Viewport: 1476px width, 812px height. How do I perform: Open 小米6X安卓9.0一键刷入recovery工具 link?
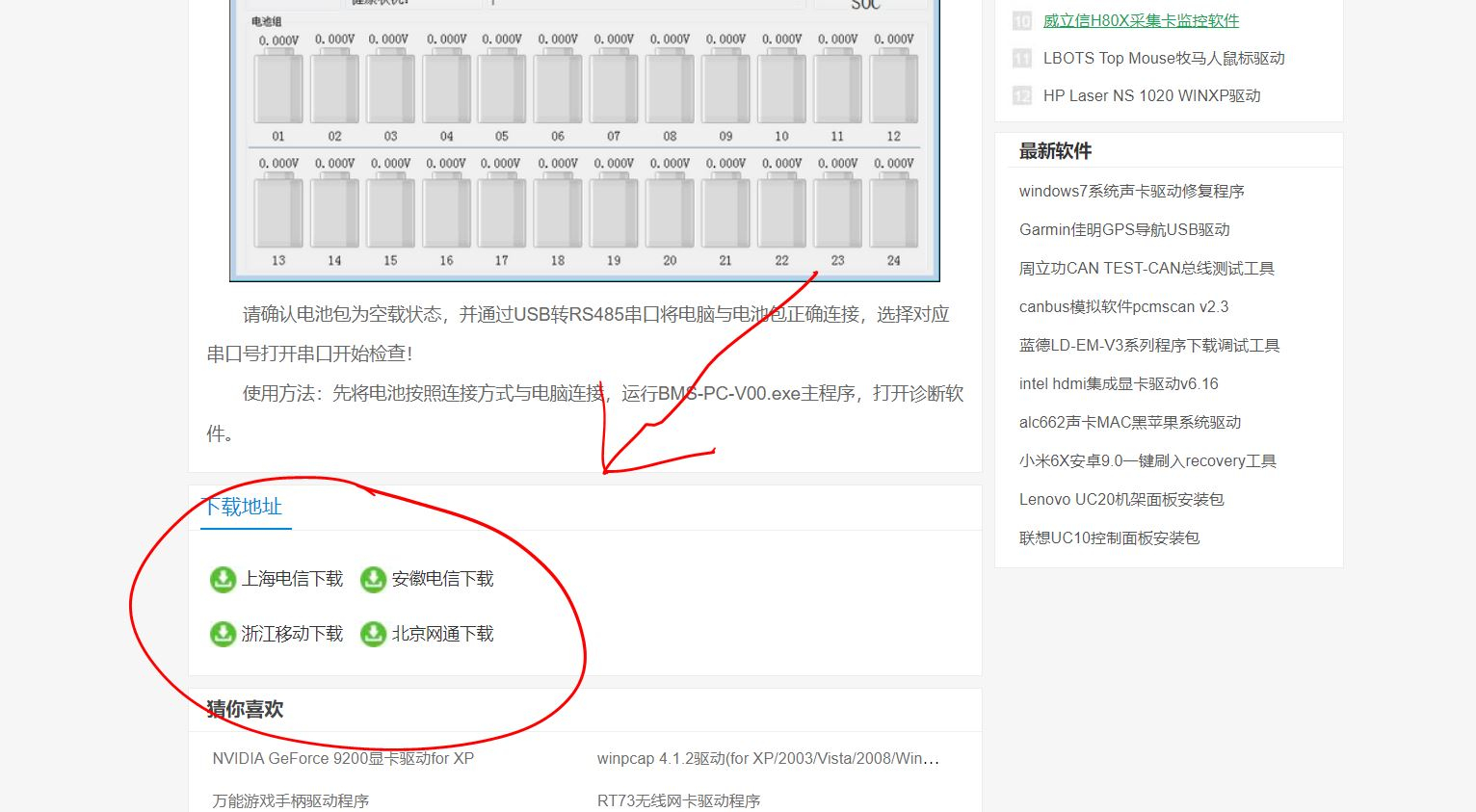(x=1147, y=460)
